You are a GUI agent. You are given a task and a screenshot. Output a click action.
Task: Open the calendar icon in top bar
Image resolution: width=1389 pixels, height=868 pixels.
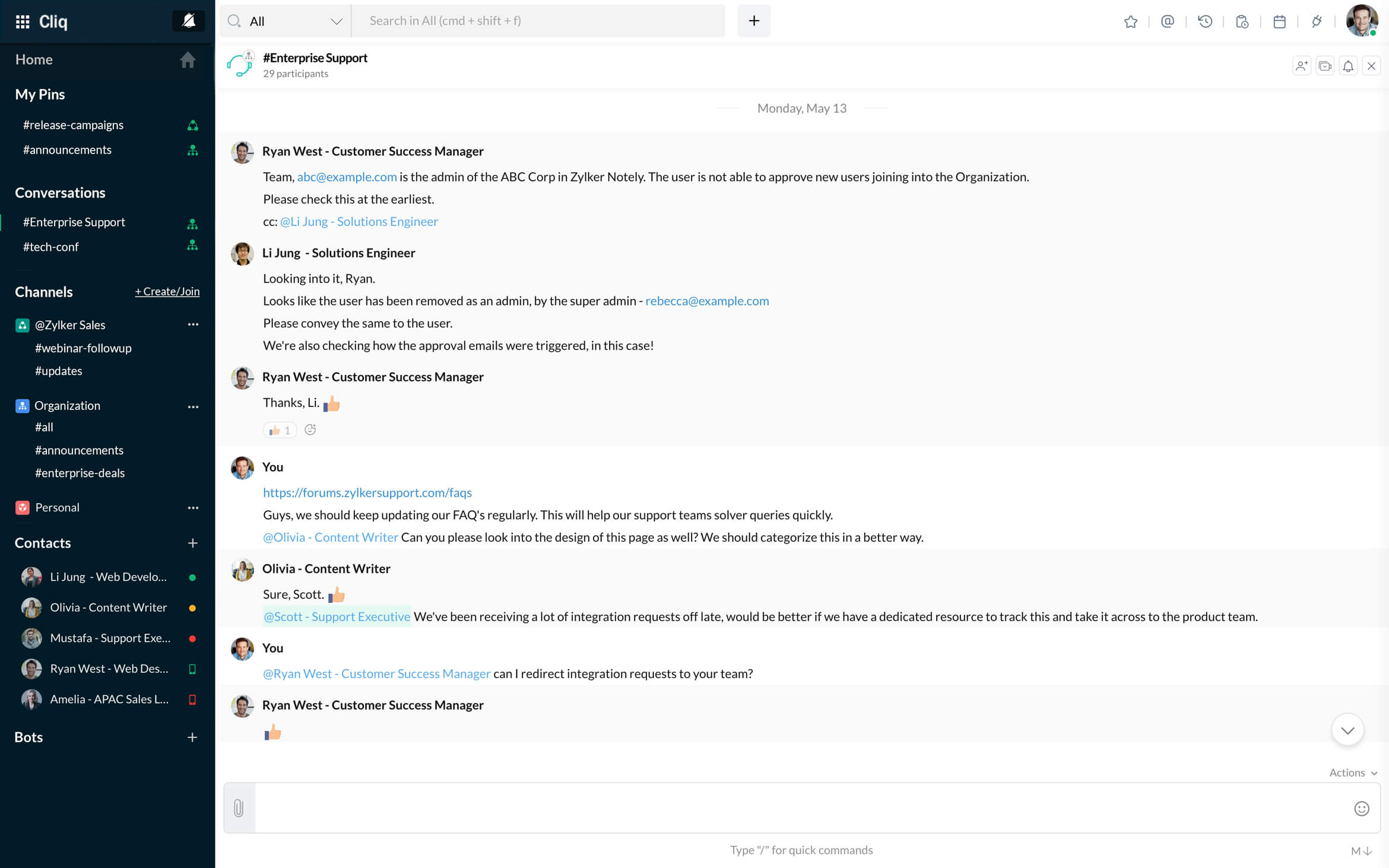(x=1279, y=21)
